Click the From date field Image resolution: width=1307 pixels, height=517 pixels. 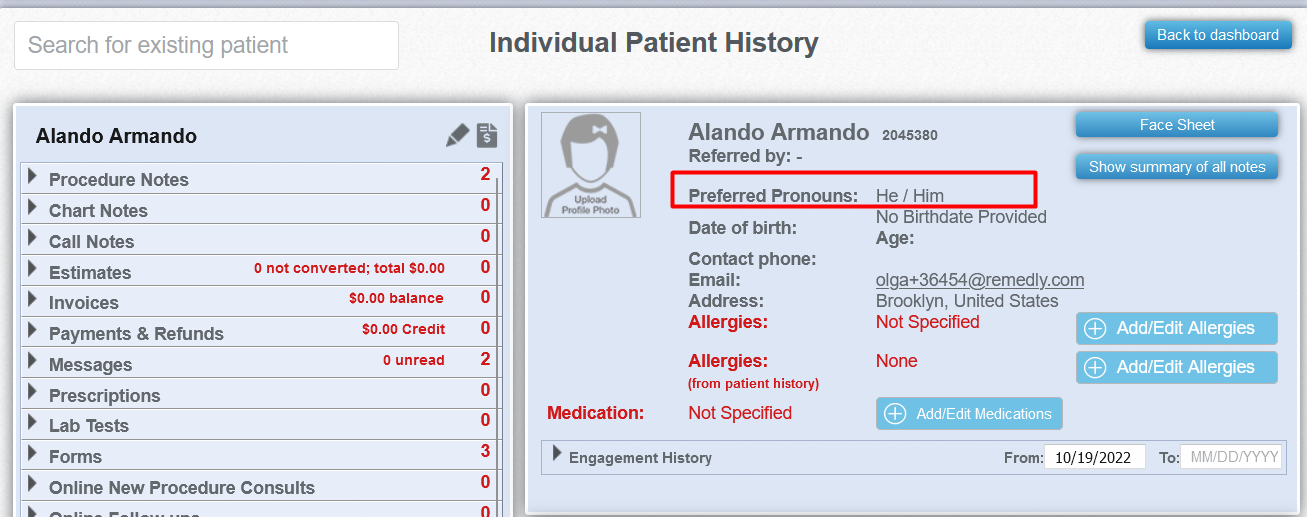tap(1093, 457)
